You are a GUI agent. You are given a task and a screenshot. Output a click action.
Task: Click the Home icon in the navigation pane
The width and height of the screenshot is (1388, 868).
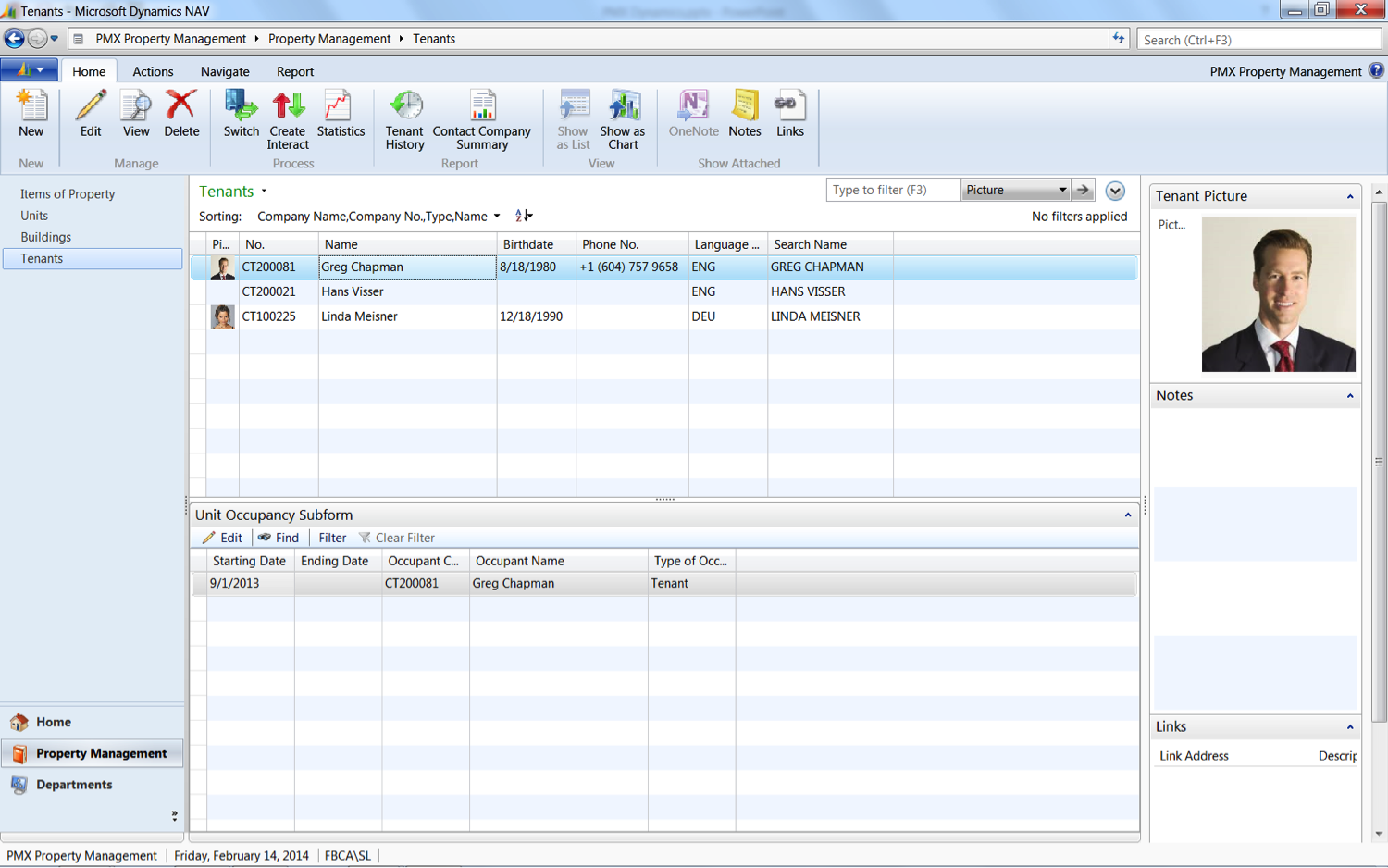pyautogui.click(x=19, y=722)
